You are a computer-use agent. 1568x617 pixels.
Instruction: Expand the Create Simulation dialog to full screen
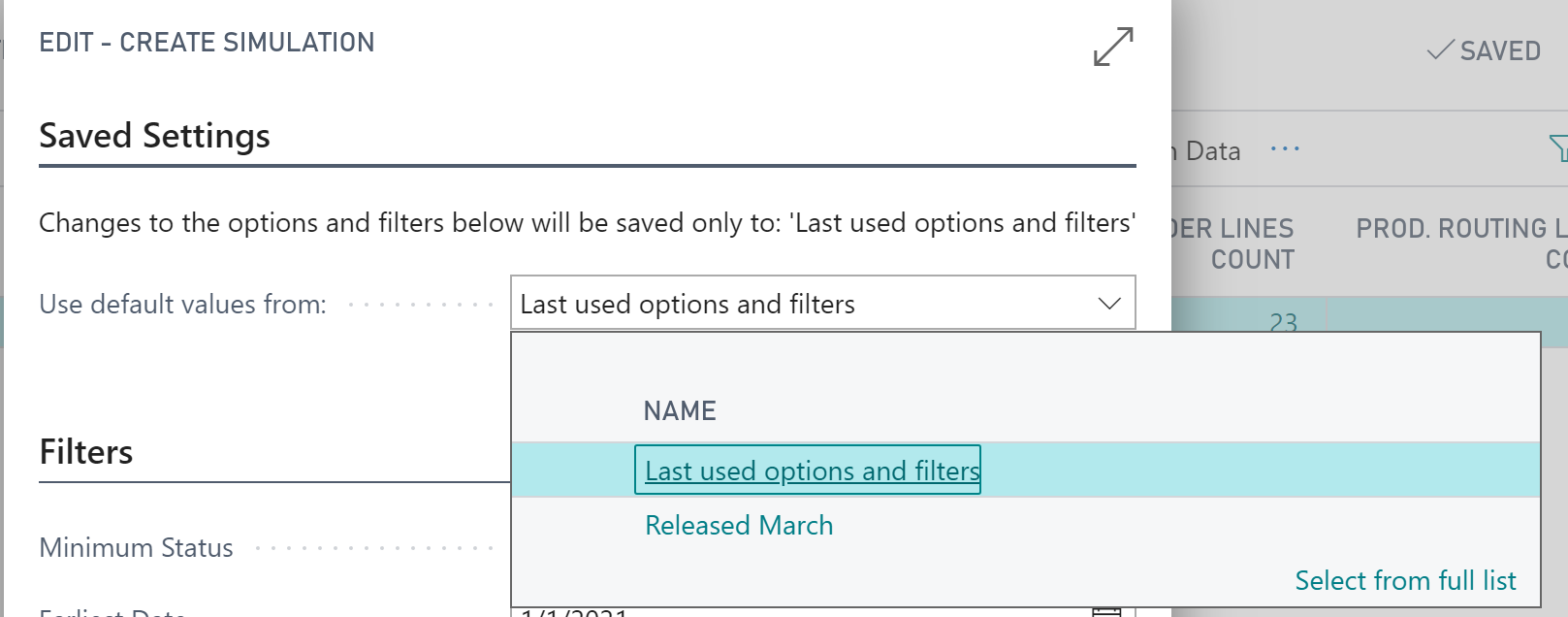(1112, 47)
